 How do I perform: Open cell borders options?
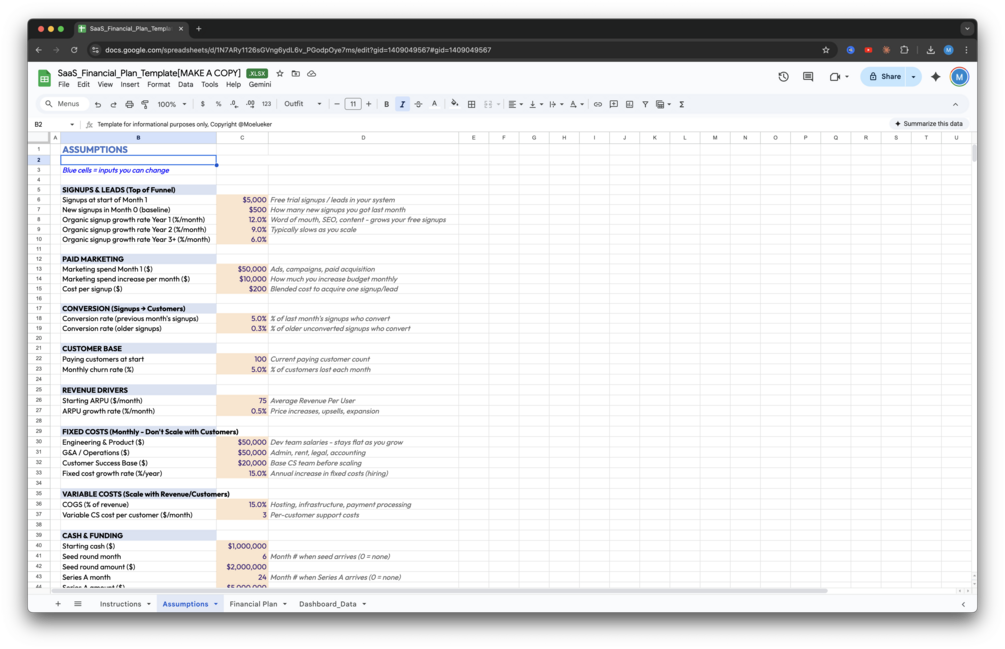click(472, 104)
